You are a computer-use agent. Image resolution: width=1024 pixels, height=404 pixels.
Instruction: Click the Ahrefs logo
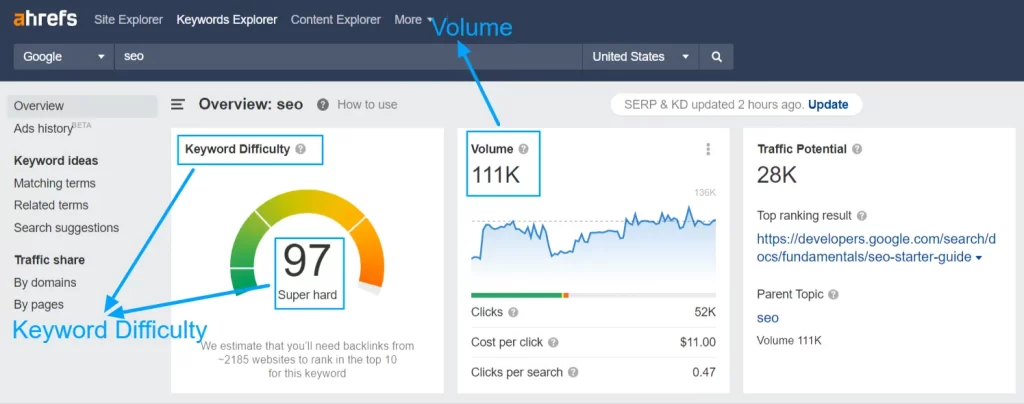(45, 19)
